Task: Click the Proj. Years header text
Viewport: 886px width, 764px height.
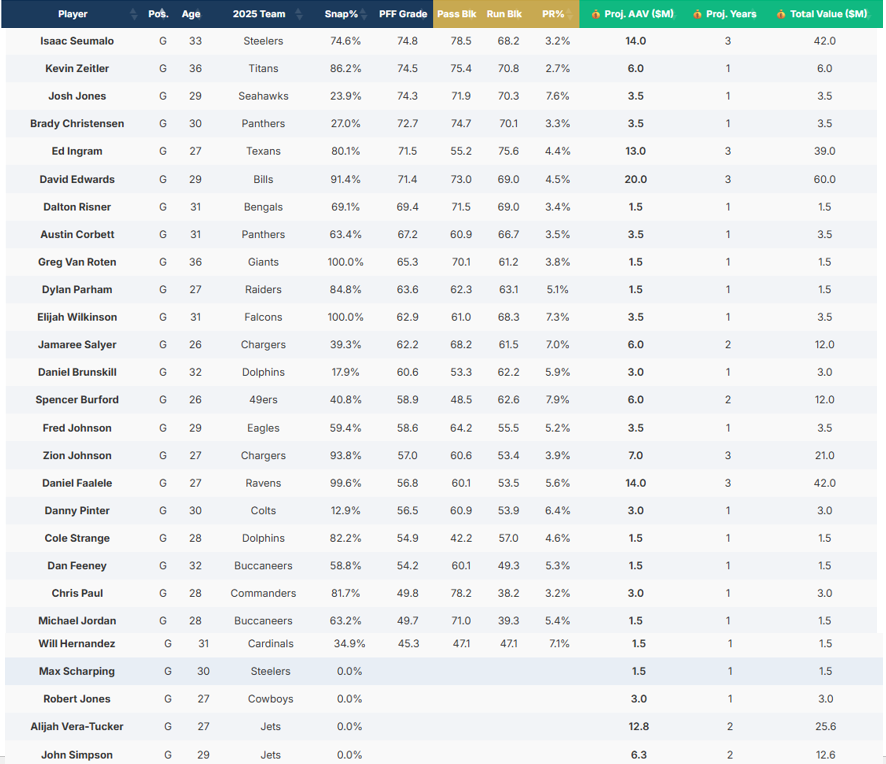Action: click(x=731, y=14)
